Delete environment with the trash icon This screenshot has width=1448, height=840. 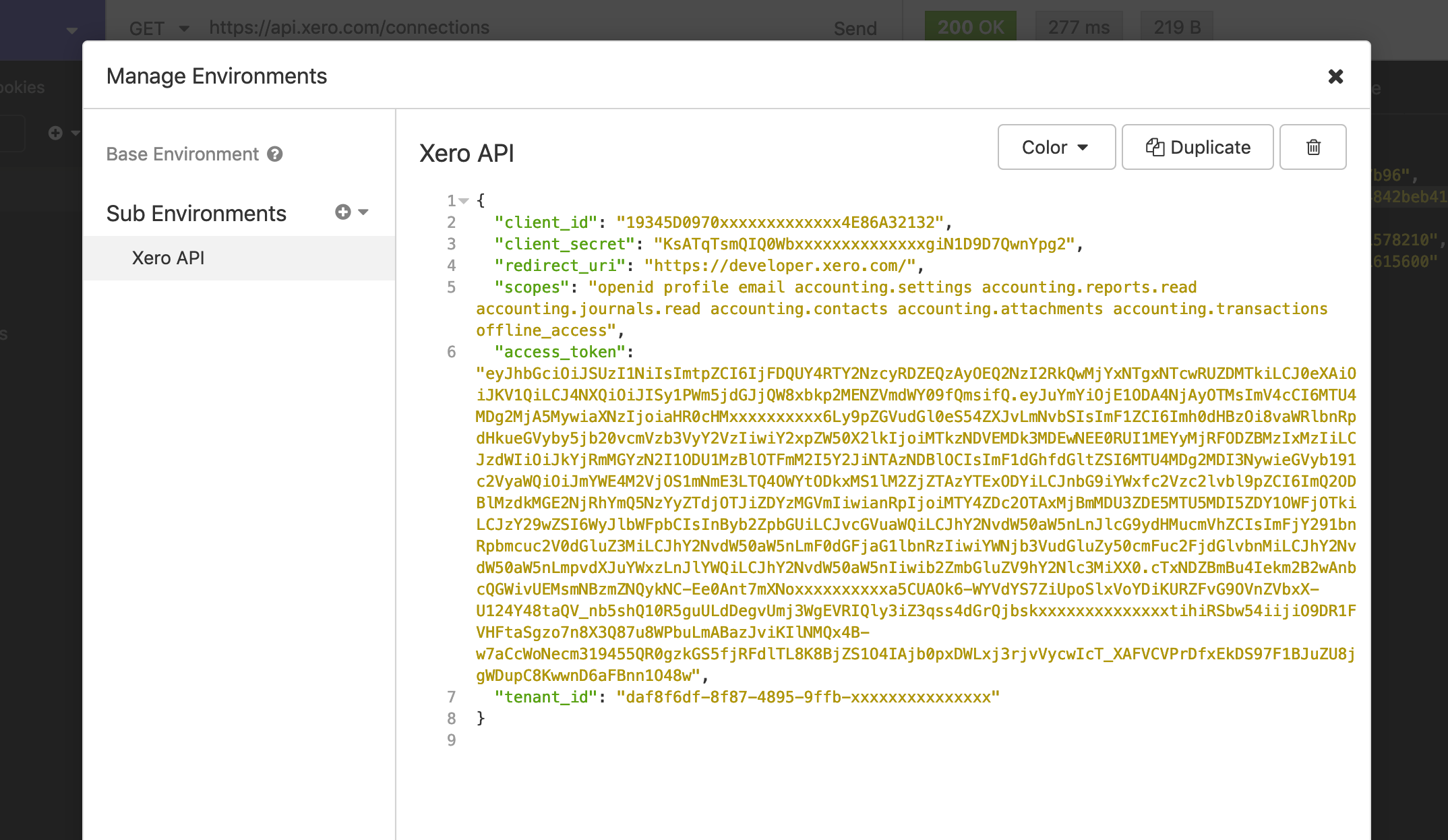pos(1313,147)
